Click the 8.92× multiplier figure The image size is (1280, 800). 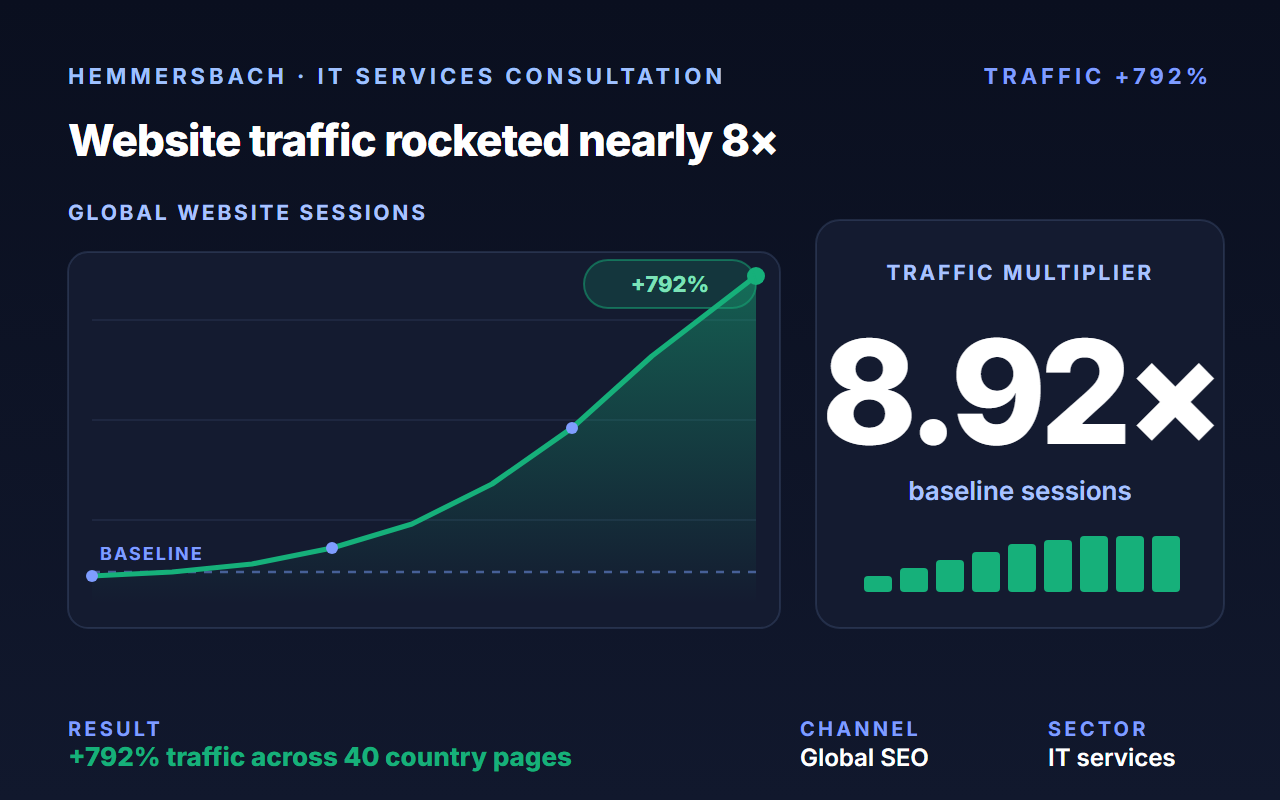1020,391
